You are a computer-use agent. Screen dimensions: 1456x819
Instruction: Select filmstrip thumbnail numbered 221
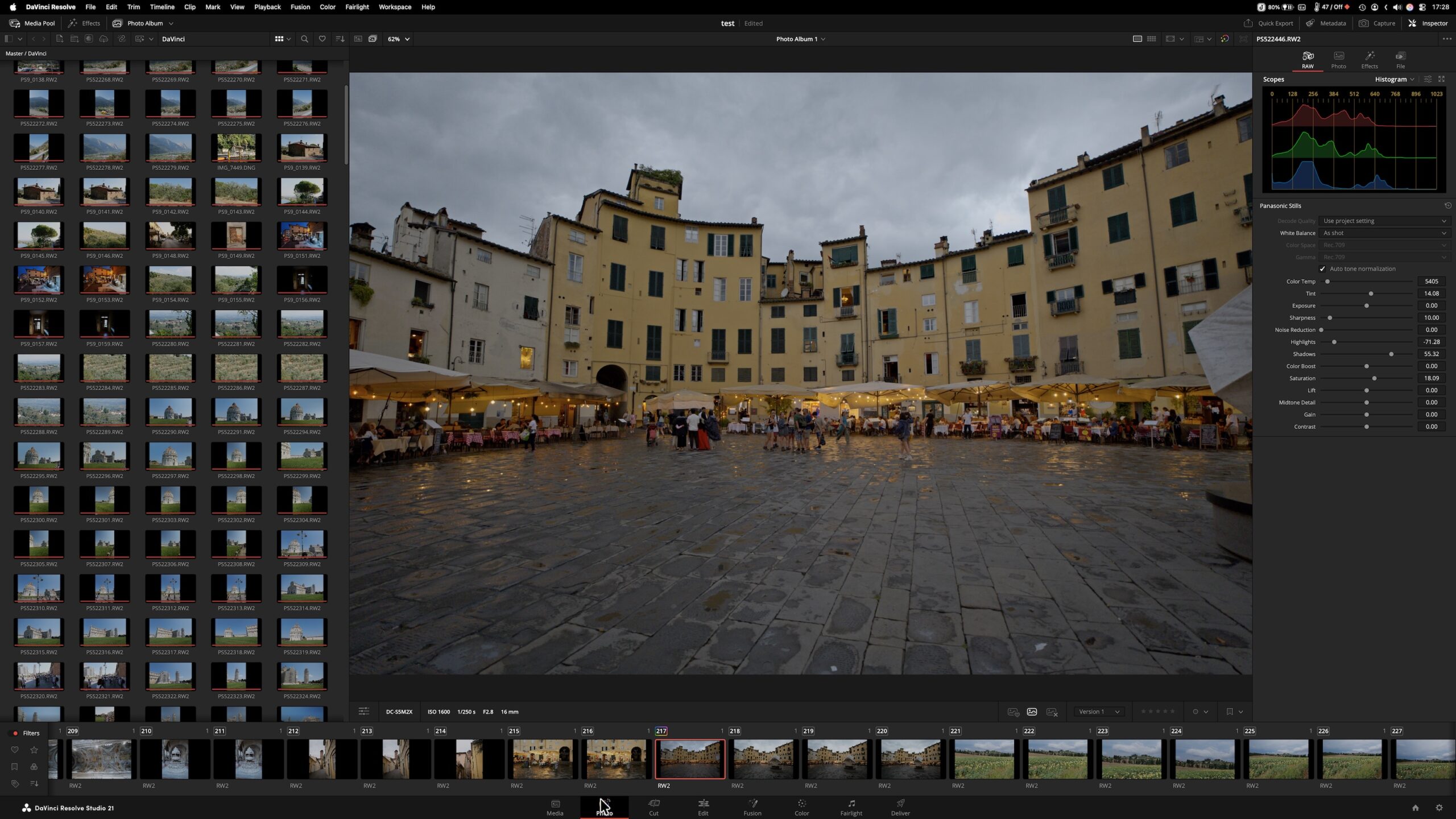click(985, 759)
